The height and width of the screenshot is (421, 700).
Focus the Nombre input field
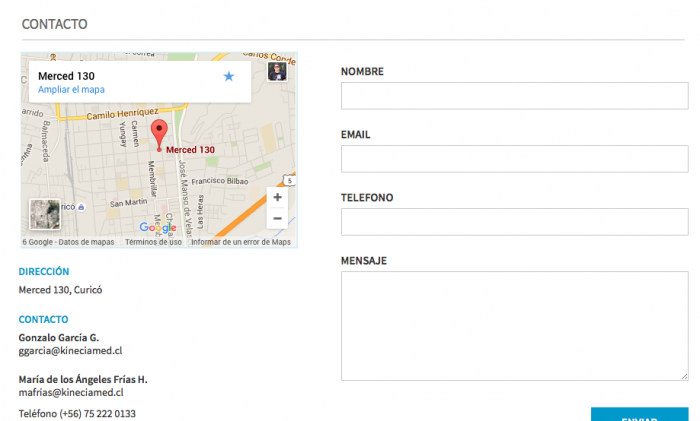coord(514,96)
